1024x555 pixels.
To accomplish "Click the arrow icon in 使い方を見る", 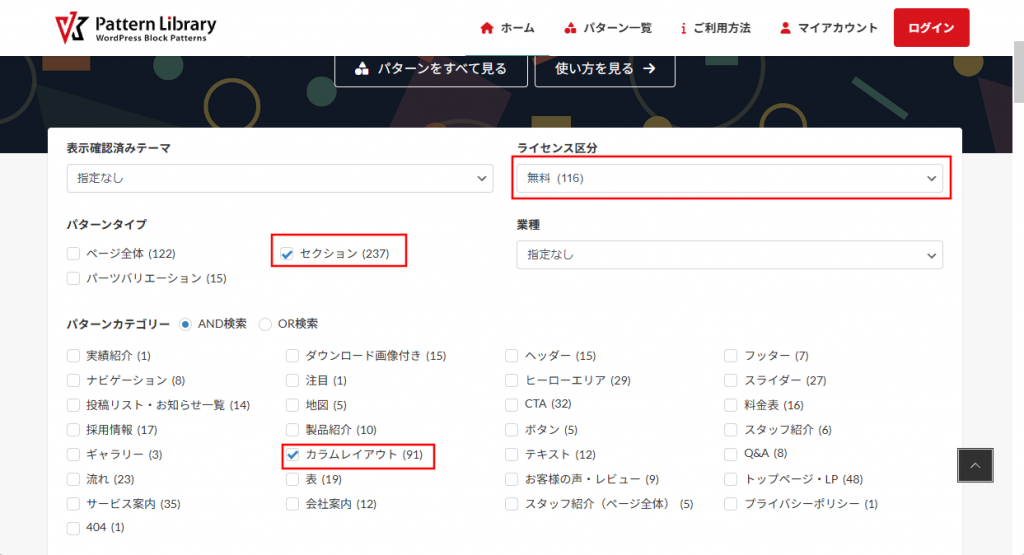I will 649,69.
